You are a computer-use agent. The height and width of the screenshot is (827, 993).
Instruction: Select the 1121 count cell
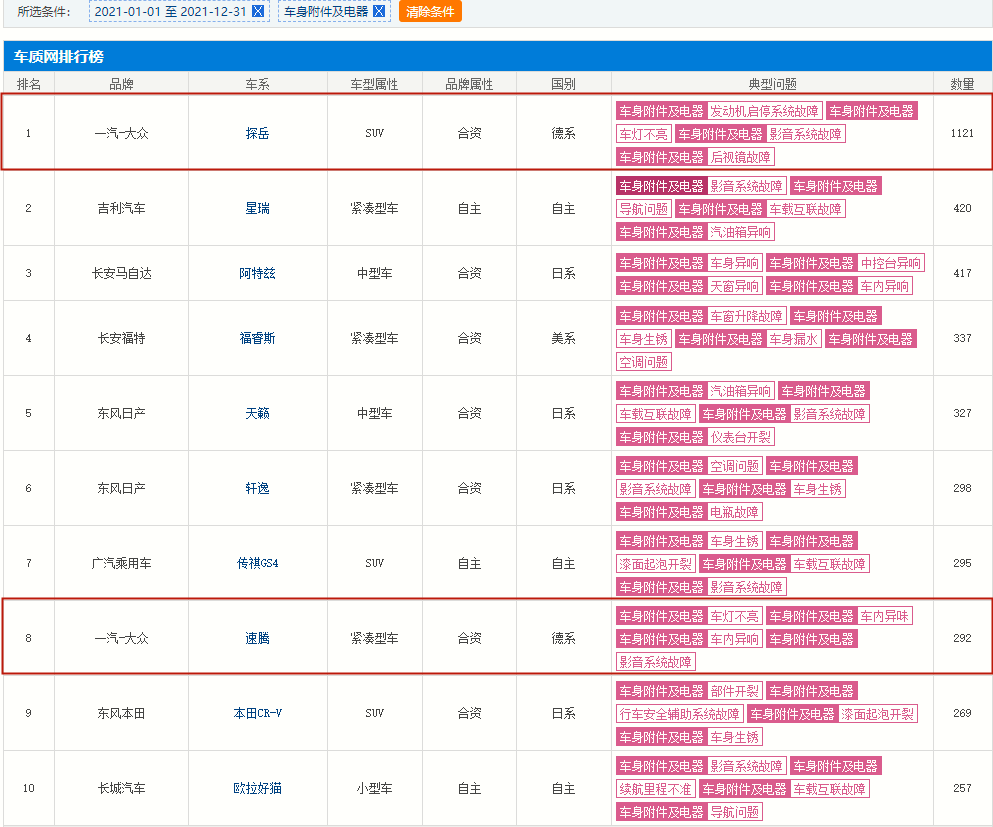(962, 133)
